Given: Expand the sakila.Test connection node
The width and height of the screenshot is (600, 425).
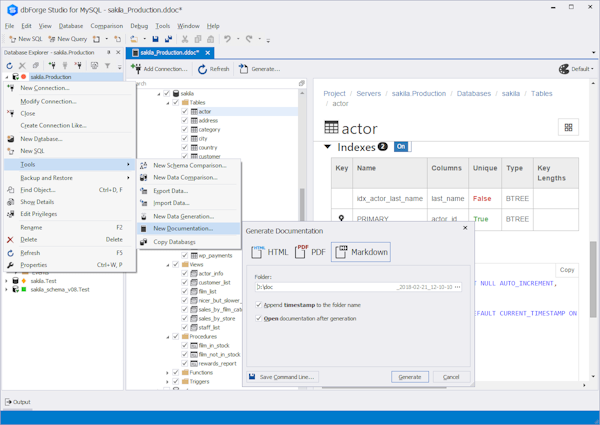Looking at the screenshot, I should [6, 281].
